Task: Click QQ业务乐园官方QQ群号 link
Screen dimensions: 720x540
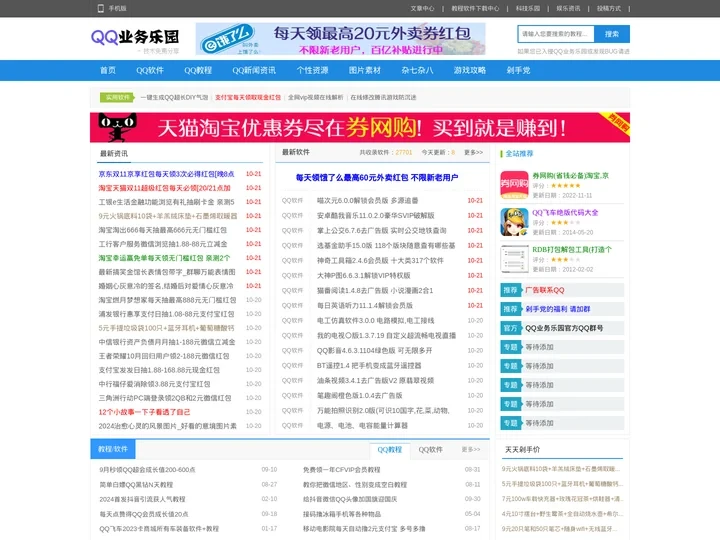Action: tap(564, 328)
